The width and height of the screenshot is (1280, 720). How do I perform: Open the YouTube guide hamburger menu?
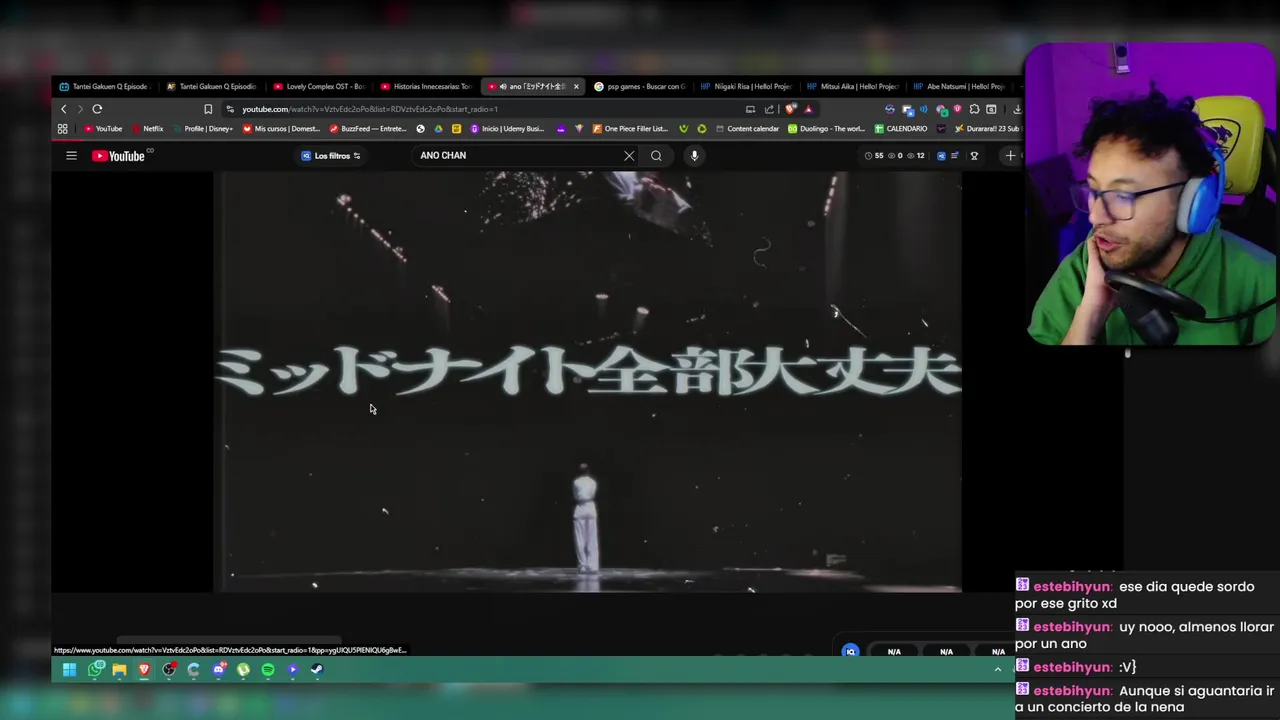click(71, 156)
